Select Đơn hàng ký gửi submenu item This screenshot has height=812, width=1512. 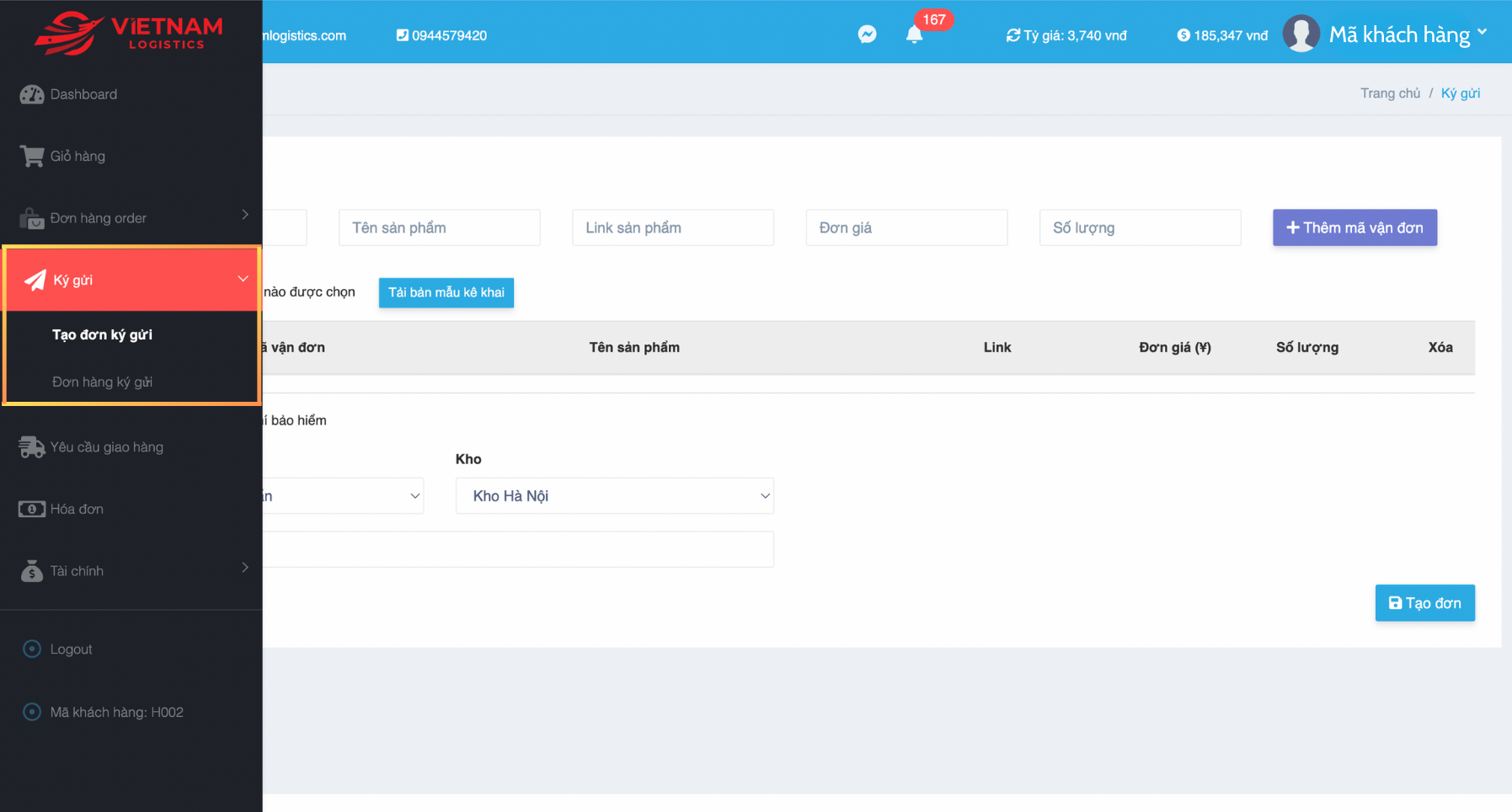[102, 382]
